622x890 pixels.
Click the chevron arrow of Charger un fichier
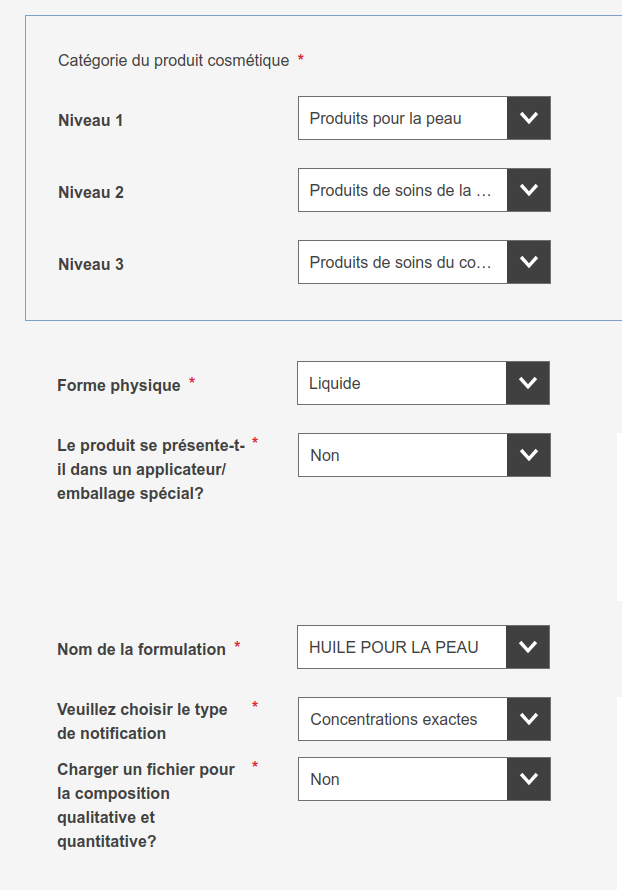(528, 779)
